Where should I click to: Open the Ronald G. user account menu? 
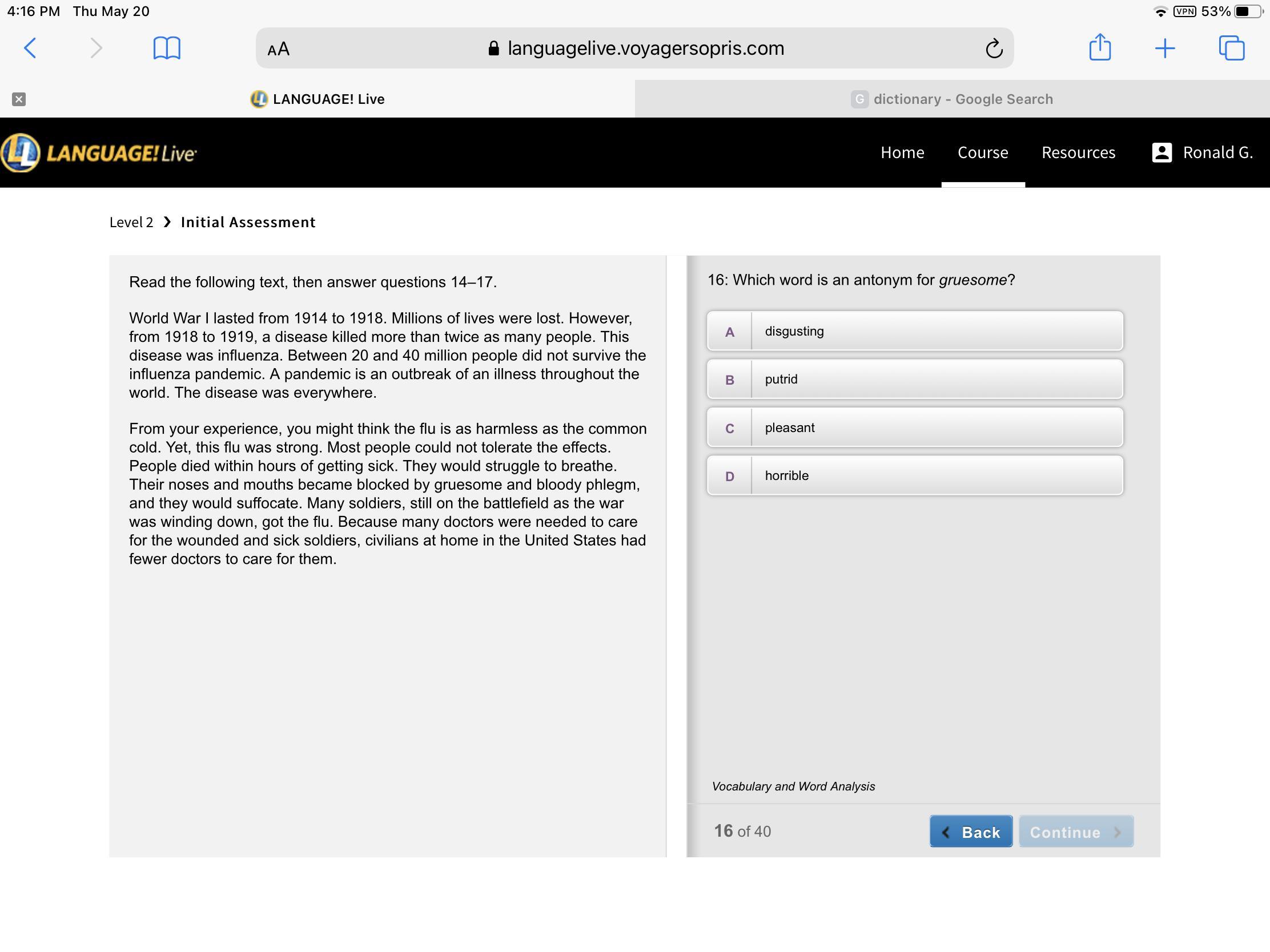1202,152
